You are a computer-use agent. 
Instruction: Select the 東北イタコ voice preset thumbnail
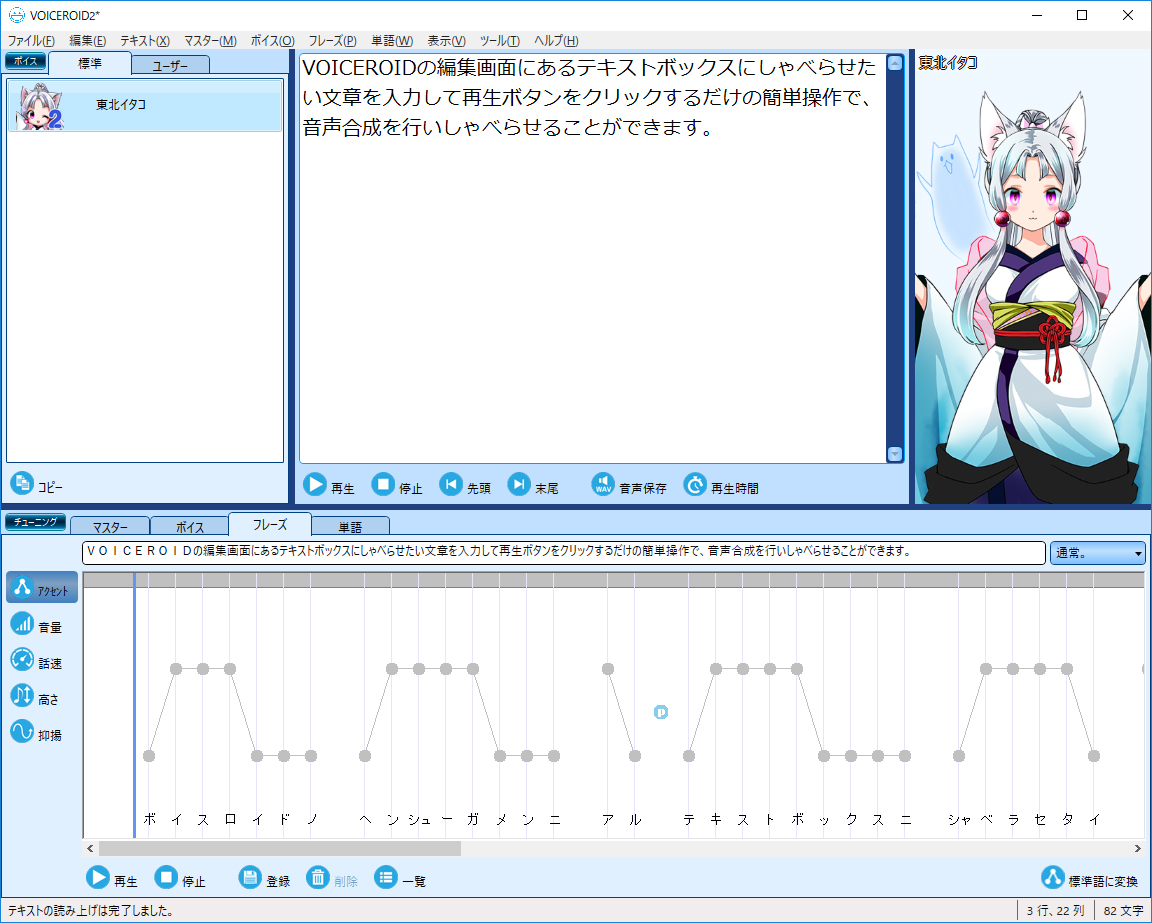pyautogui.click(x=41, y=107)
